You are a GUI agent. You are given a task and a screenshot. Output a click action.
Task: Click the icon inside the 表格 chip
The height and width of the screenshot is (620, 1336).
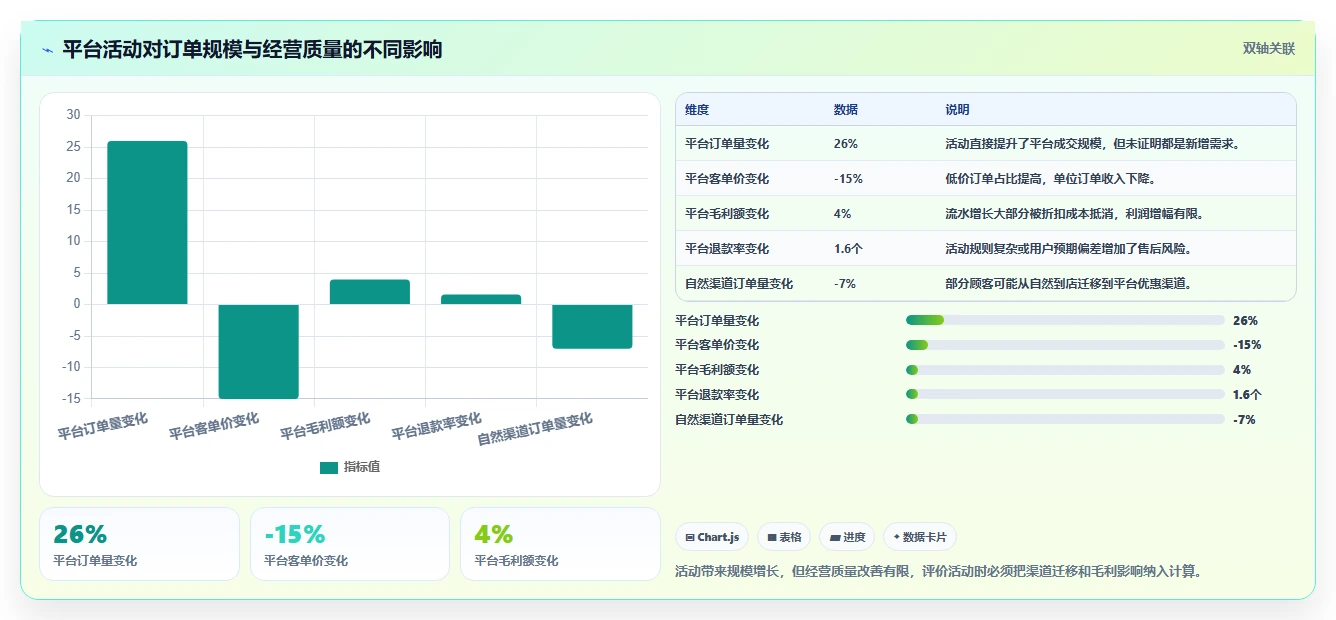[772, 538]
